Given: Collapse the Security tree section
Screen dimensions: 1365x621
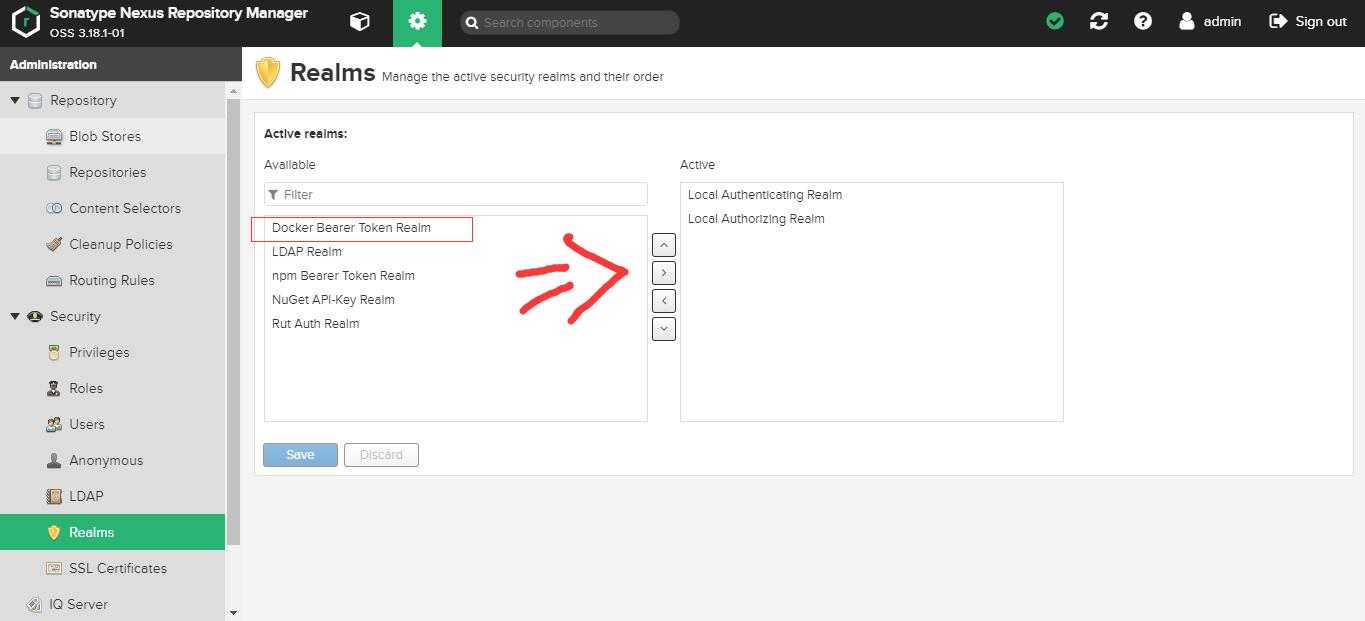Looking at the screenshot, I should [15, 316].
